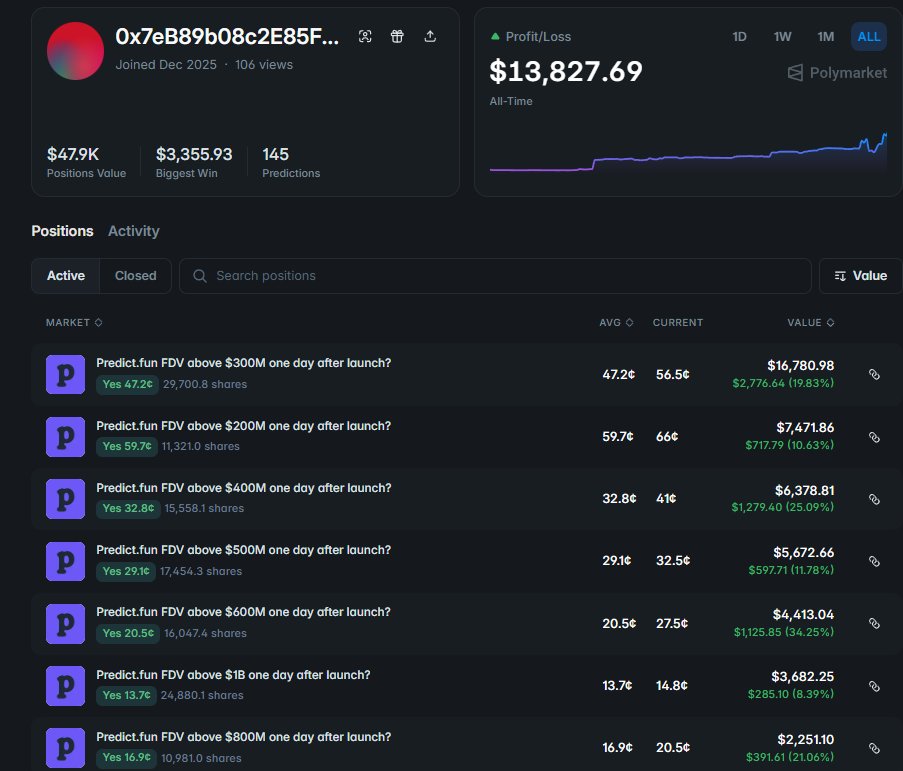Click the P logo of $300M market
Image resolution: width=903 pixels, height=771 pixels.
click(x=66, y=374)
